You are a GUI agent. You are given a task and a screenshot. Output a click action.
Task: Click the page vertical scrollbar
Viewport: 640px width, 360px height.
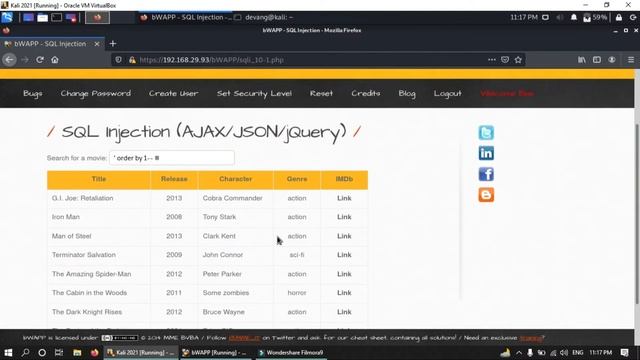click(637, 214)
